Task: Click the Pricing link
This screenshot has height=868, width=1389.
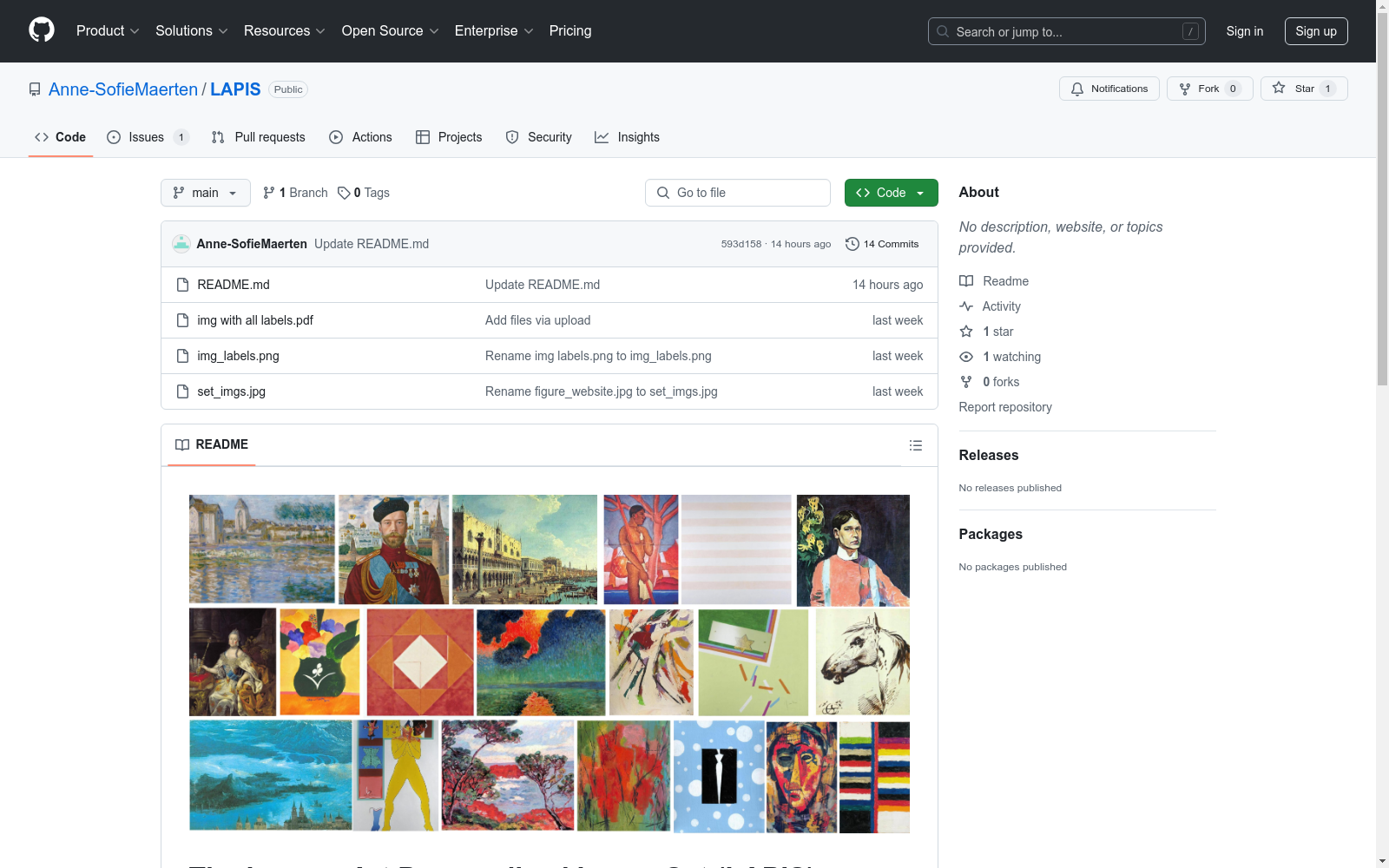Action: click(570, 31)
